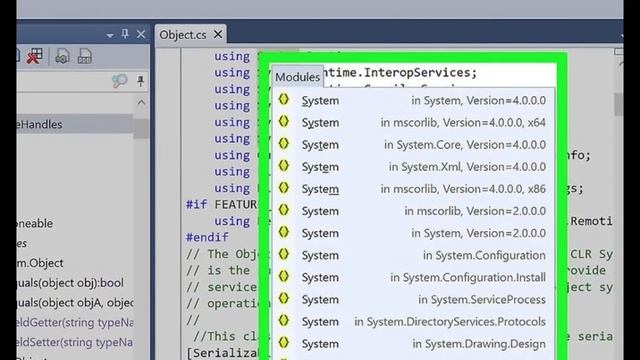Image resolution: width=640 pixels, height=360 pixels.
Task: Select the ldSetter(string typeNa method
Action: [x=75, y=342]
